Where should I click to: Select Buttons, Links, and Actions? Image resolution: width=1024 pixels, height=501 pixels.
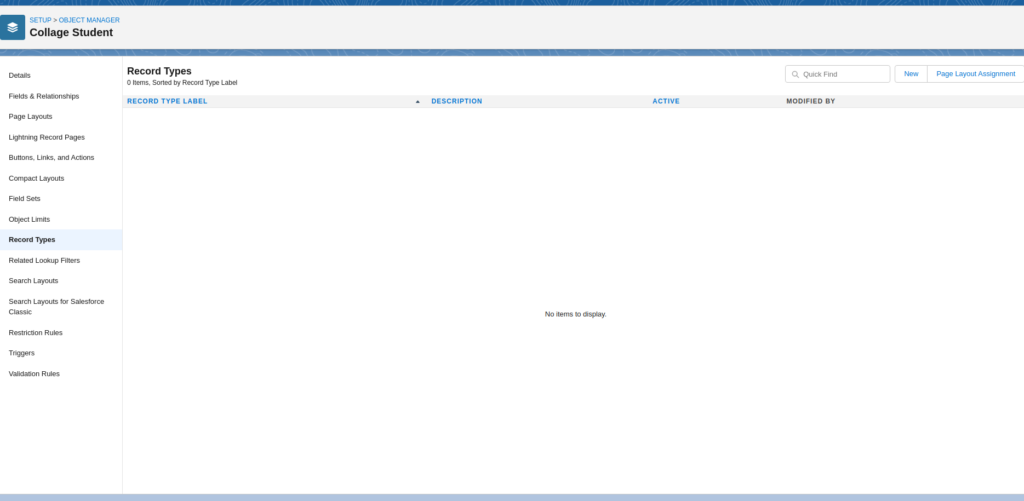tap(50, 157)
